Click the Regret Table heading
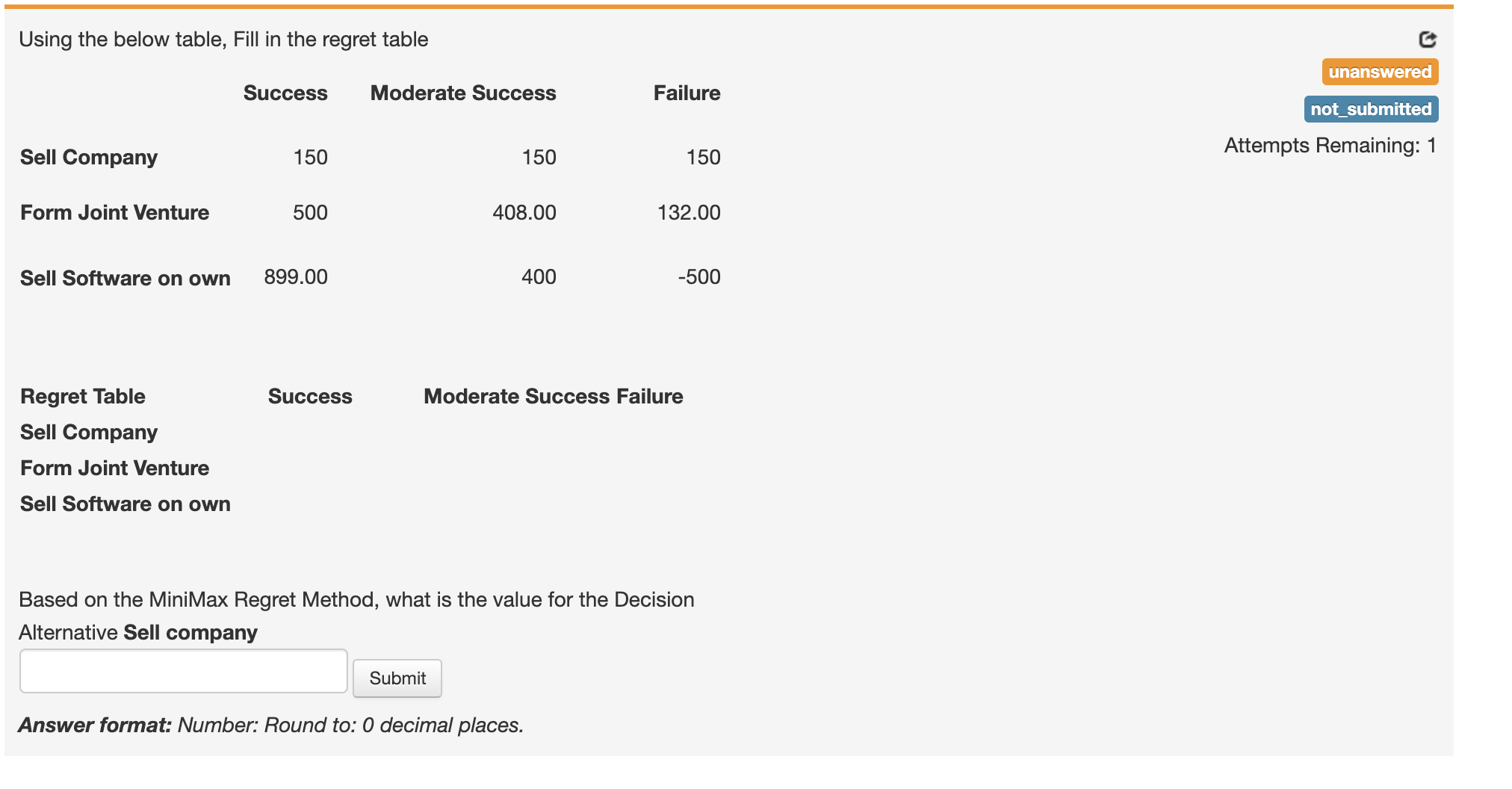Viewport: 1512px width, 789px height. 82,396
